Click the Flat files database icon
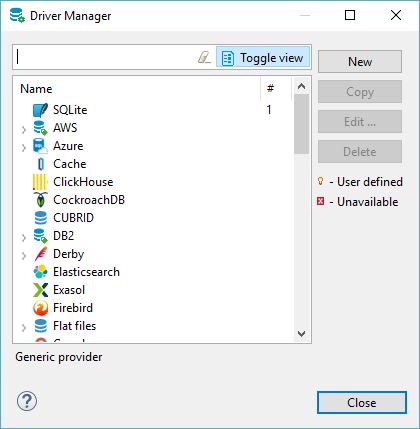The height and width of the screenshot is (429, 420). [40, 326]
